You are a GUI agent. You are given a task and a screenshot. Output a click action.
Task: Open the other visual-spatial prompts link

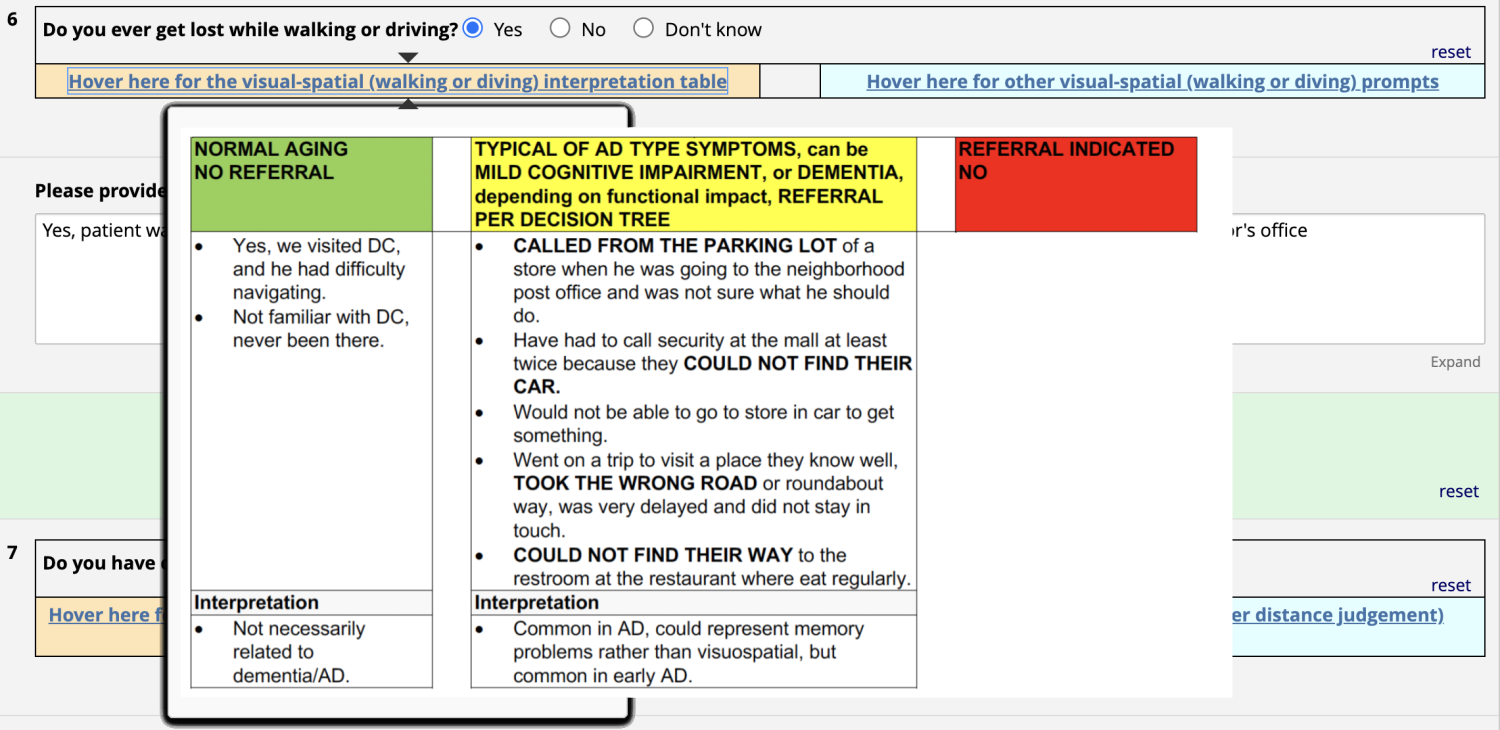click(x=1152, y=82)
